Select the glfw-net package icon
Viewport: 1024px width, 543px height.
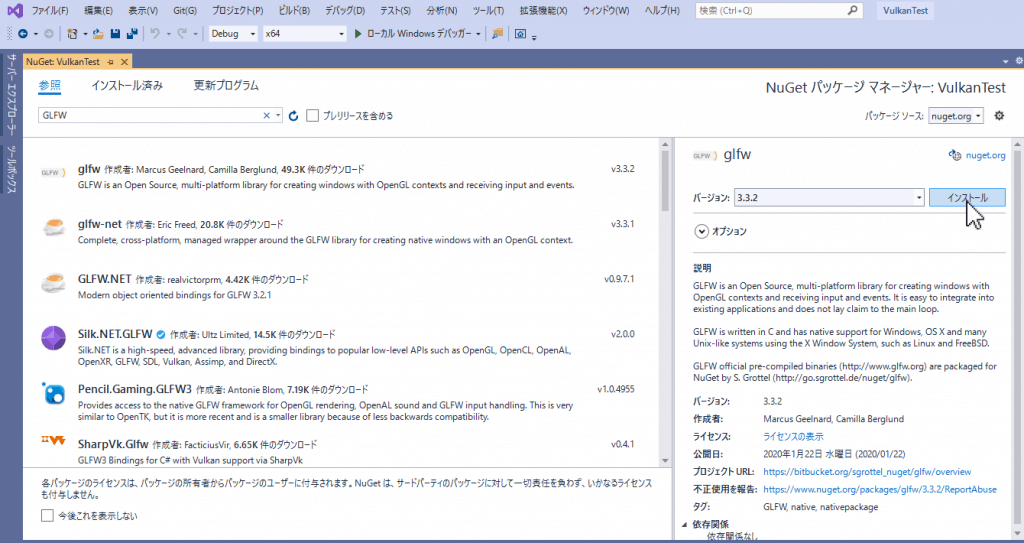click(x=54, y=227)
